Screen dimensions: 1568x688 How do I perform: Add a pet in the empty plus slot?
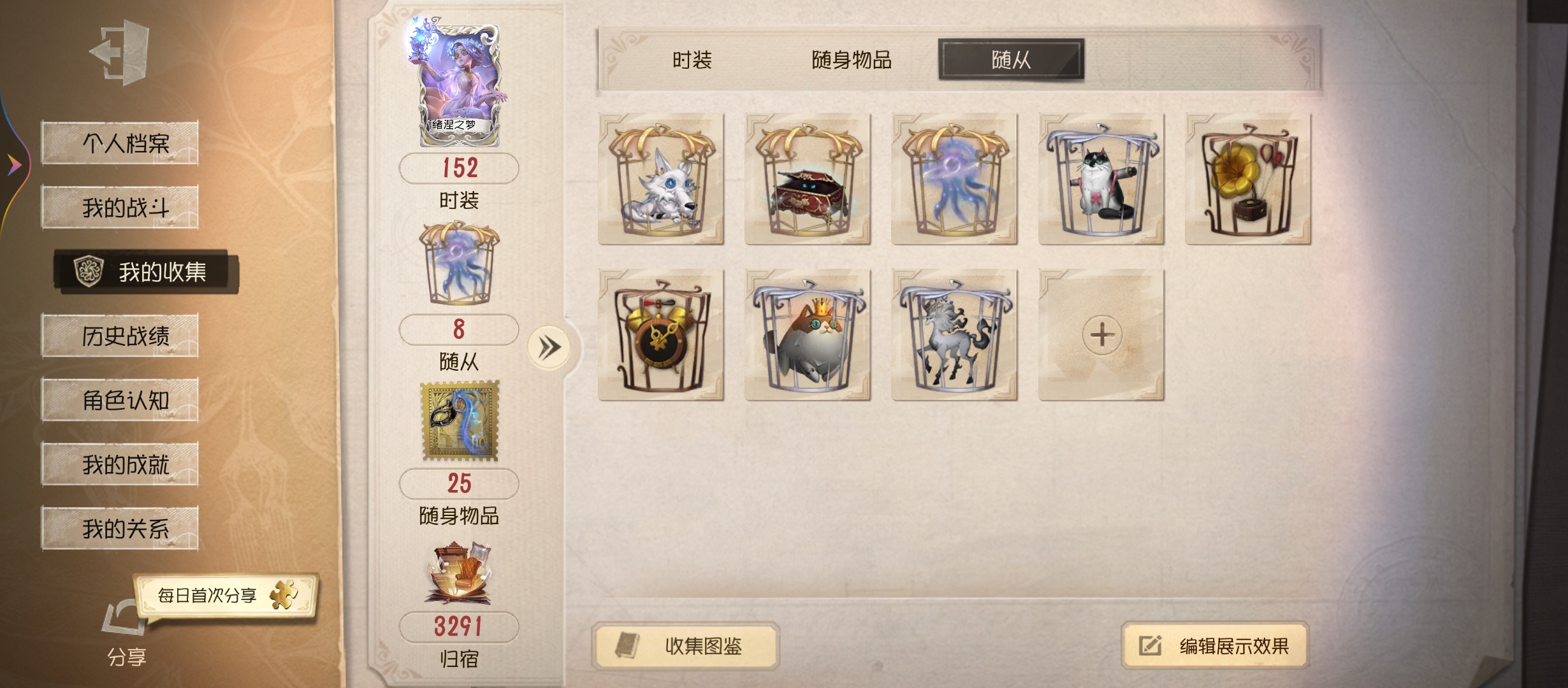[1101, 335]
